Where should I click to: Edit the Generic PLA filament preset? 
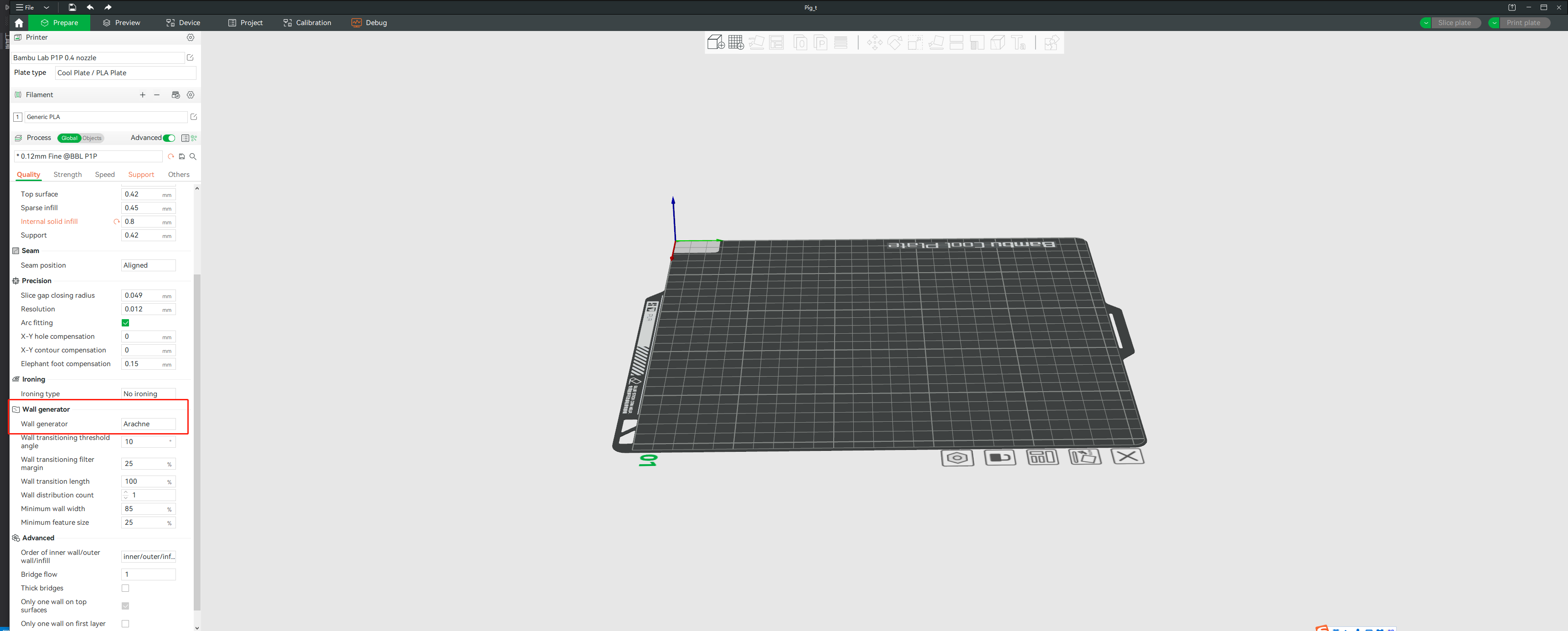point(194,117)
